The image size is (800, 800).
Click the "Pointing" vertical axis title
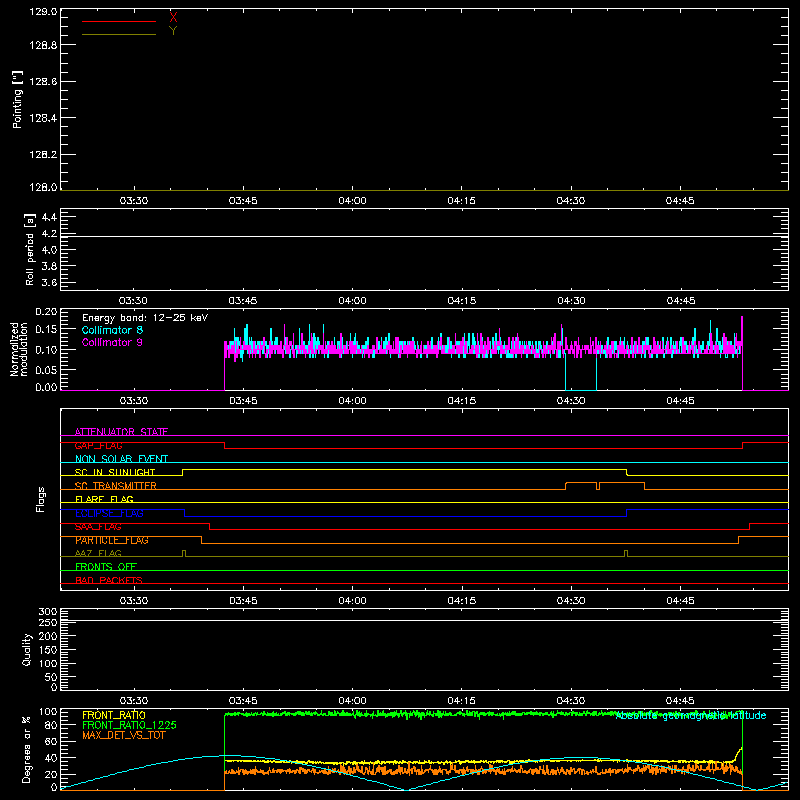18,99
